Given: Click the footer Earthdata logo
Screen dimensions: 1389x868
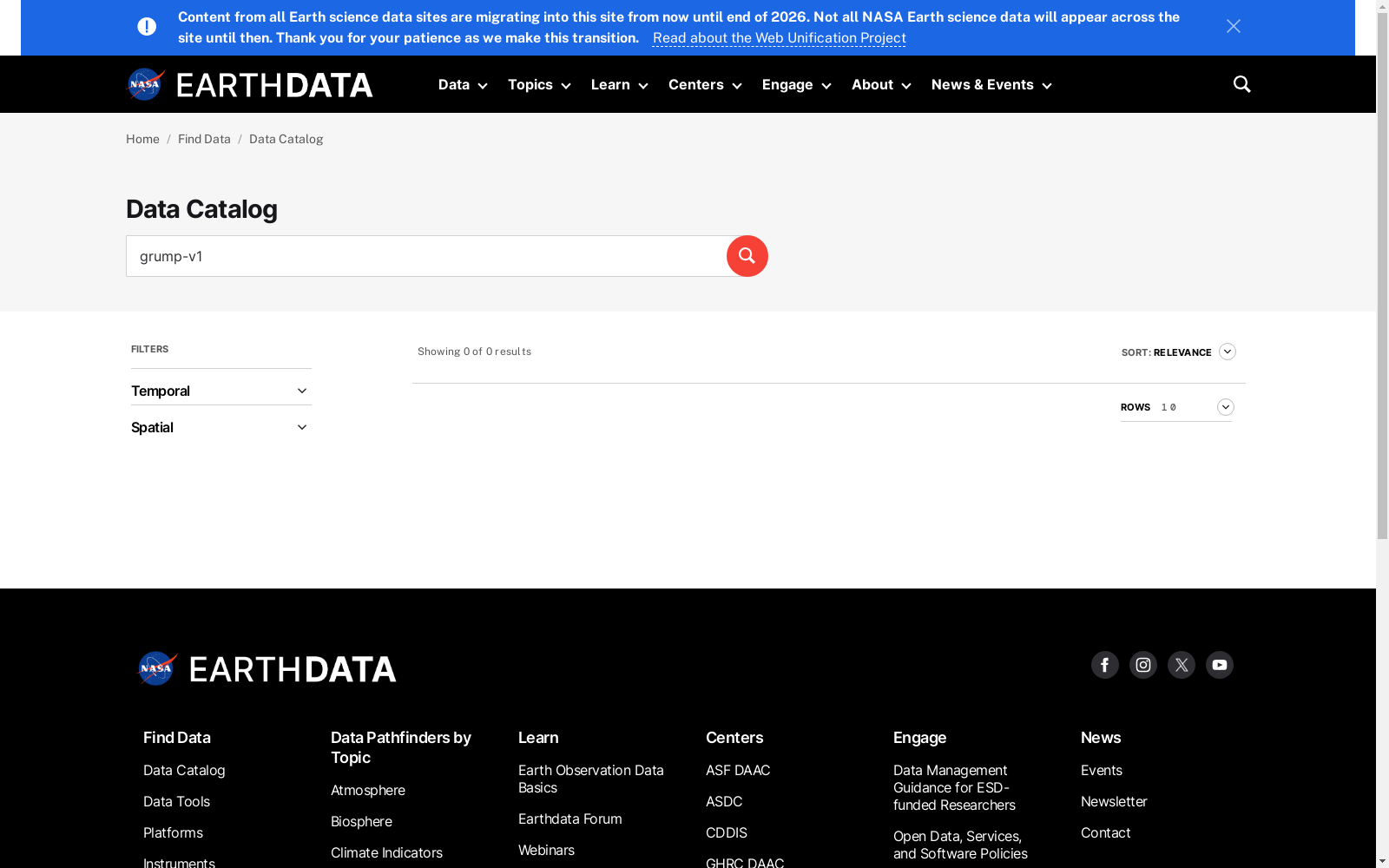Looking at the screenshot, I should (267, 668).
